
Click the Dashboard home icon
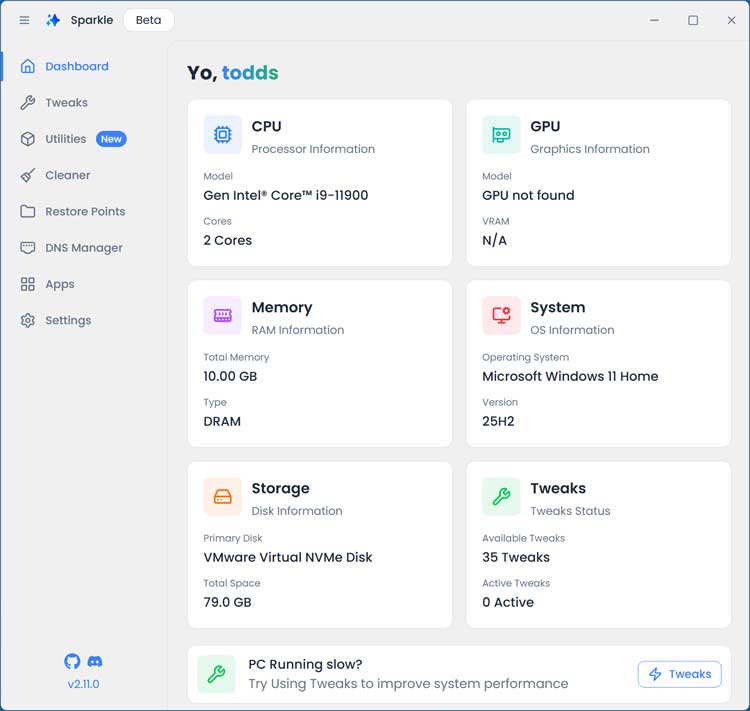28,66
